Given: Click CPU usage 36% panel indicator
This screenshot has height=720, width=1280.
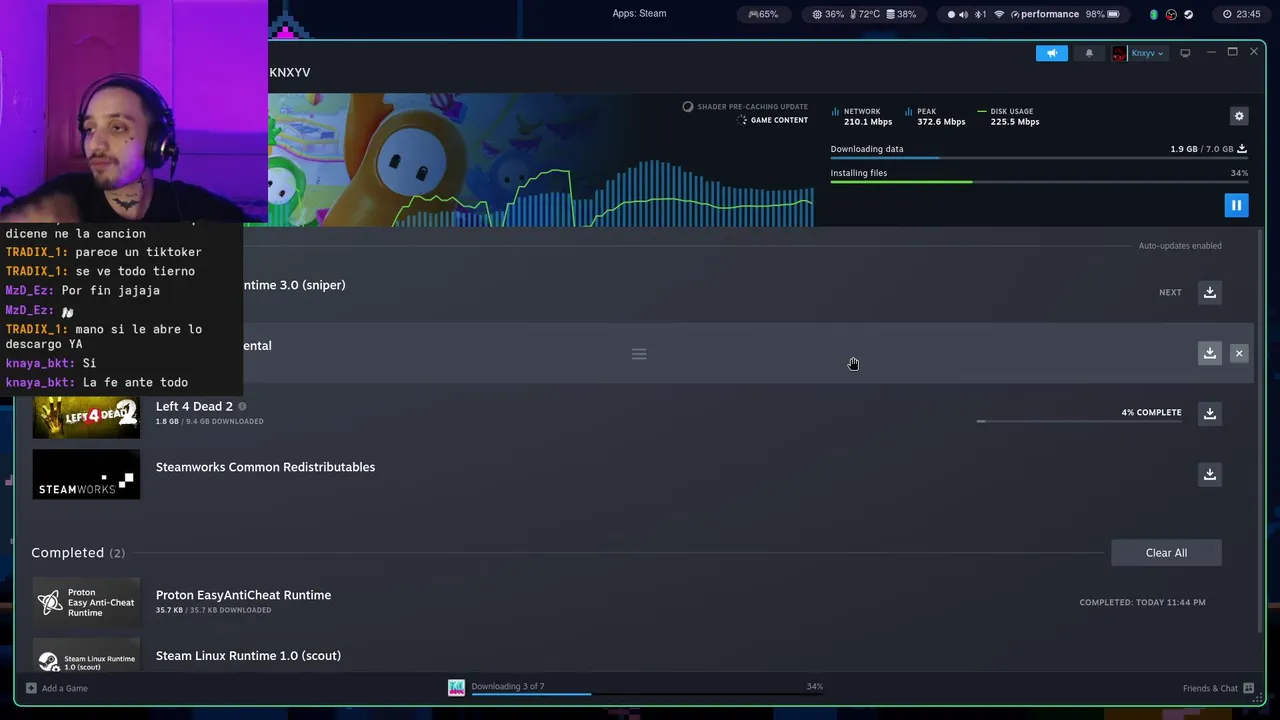Looking at the screenshot, I should (829, 14).
